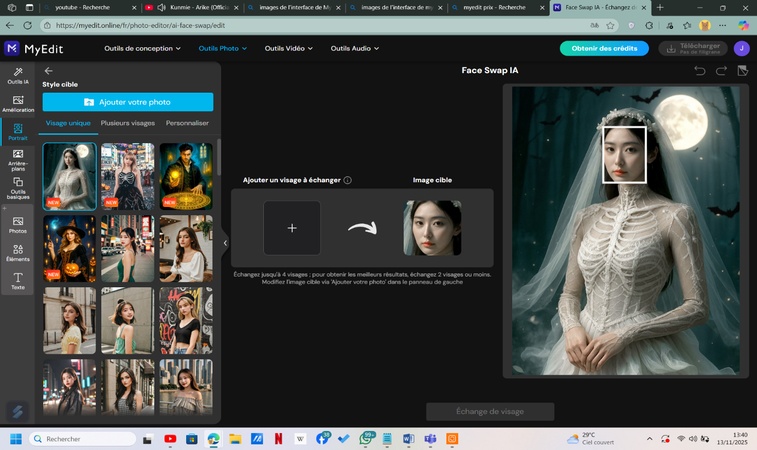
Task: Click the undo arrow icon
Action: (699, 71)
